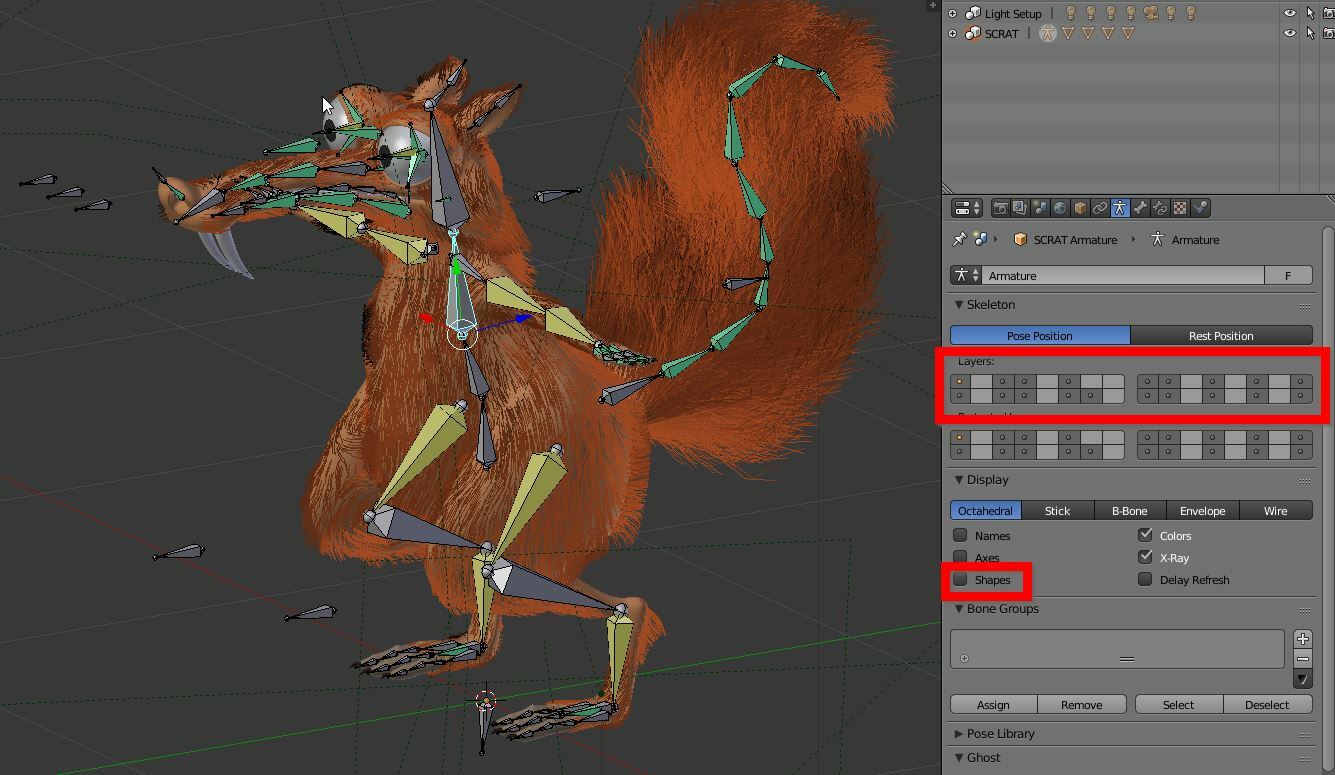Collapse the Skeleton panel

click(959, 304)
